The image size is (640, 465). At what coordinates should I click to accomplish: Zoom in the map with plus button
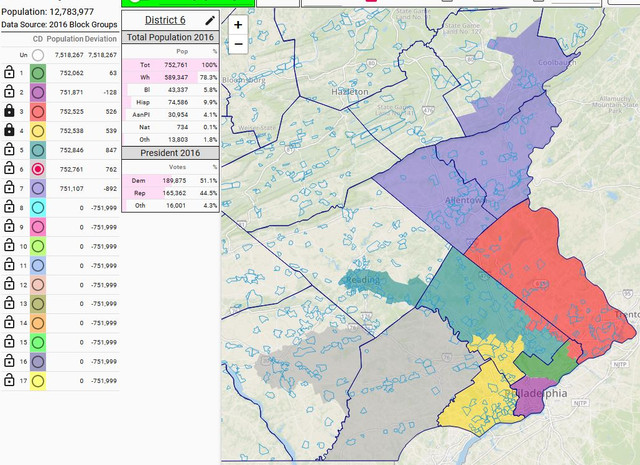tap(238, 25)
